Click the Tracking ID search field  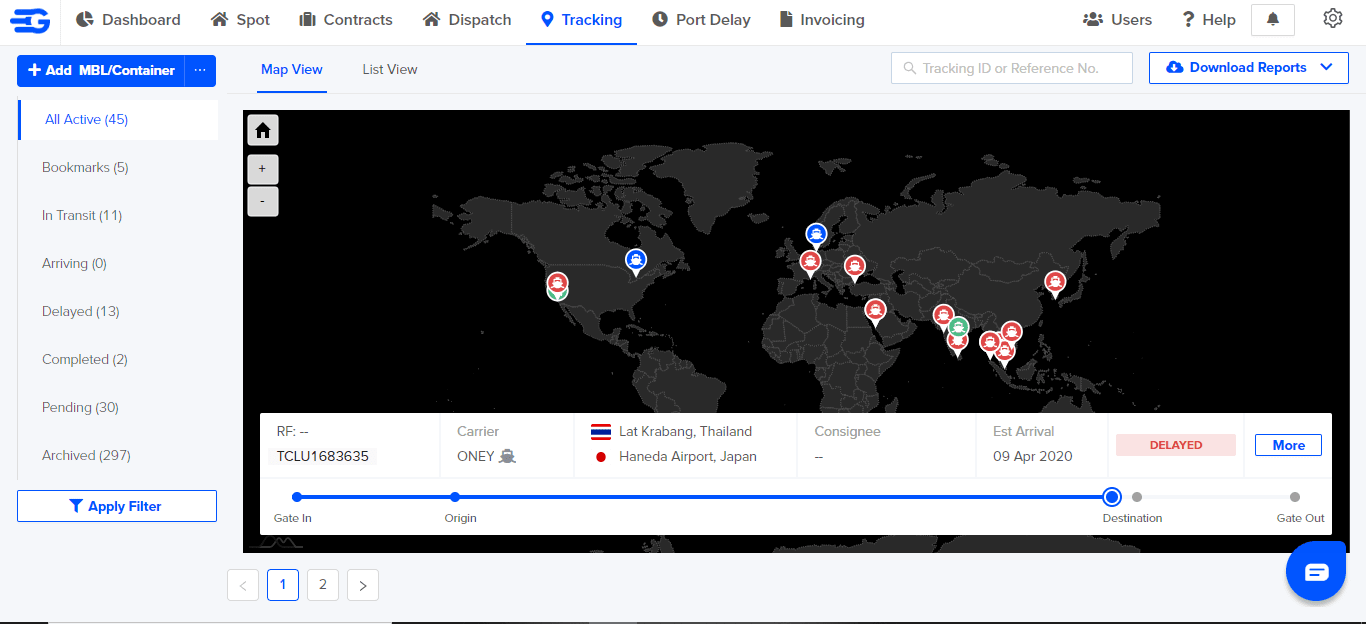tap(1011, 68)
